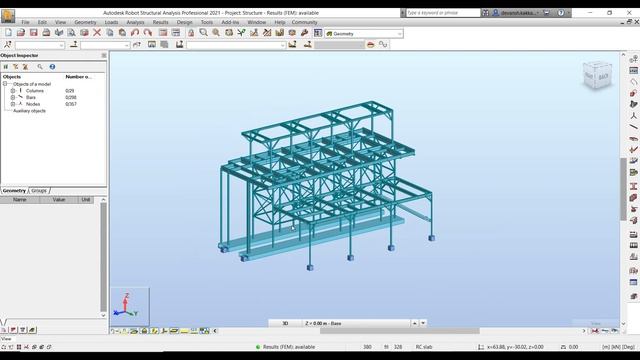Open the bar selection dropdown
The height and width of the screenshot is (360, 640).
[127, 45]
